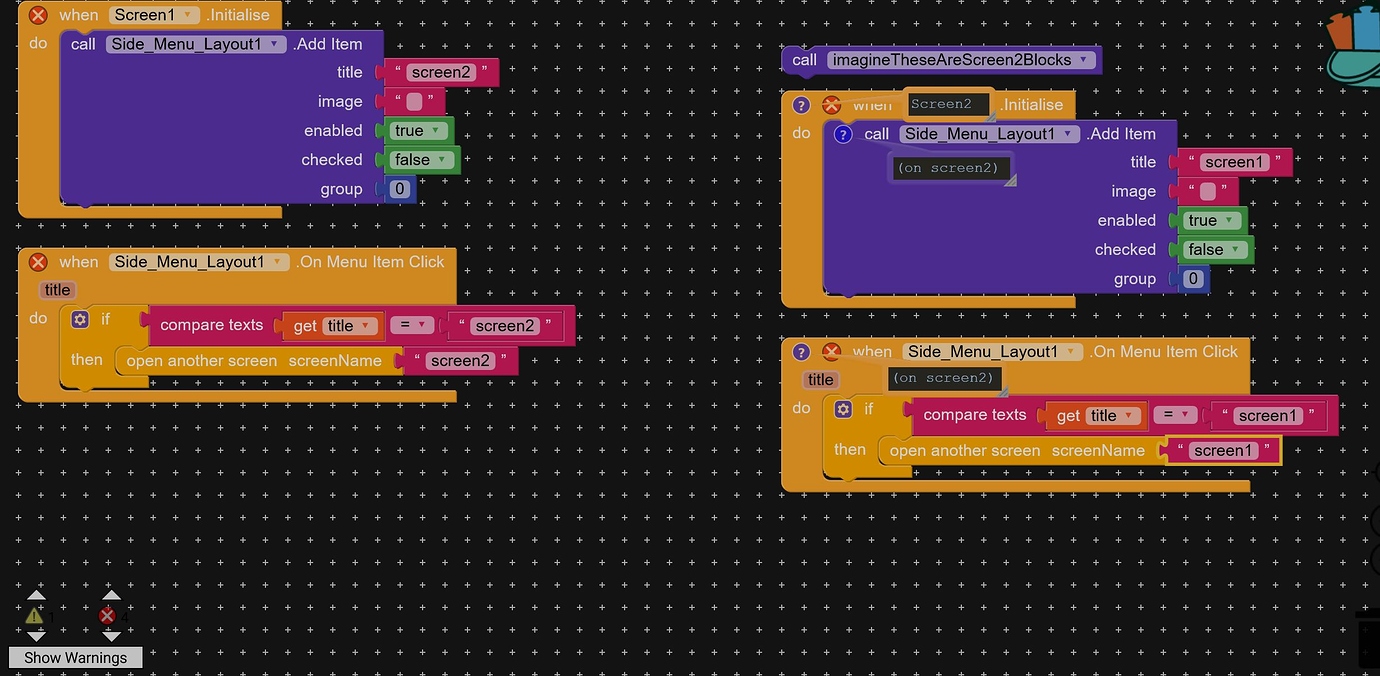
Task: Click the red error badge on Side_Menu_Layout1 click block
Action: 37,262
